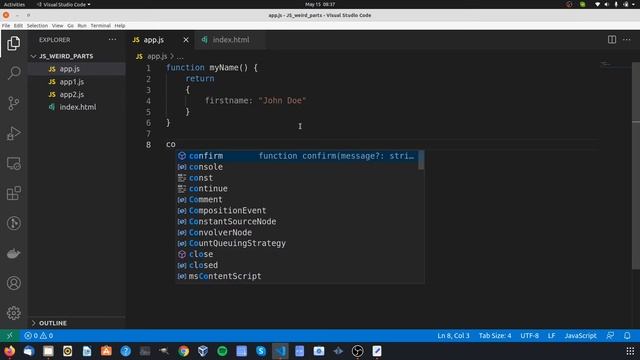Open the Edit menu
This screenshot has height=360, width=640.
(x=18, y=25)
